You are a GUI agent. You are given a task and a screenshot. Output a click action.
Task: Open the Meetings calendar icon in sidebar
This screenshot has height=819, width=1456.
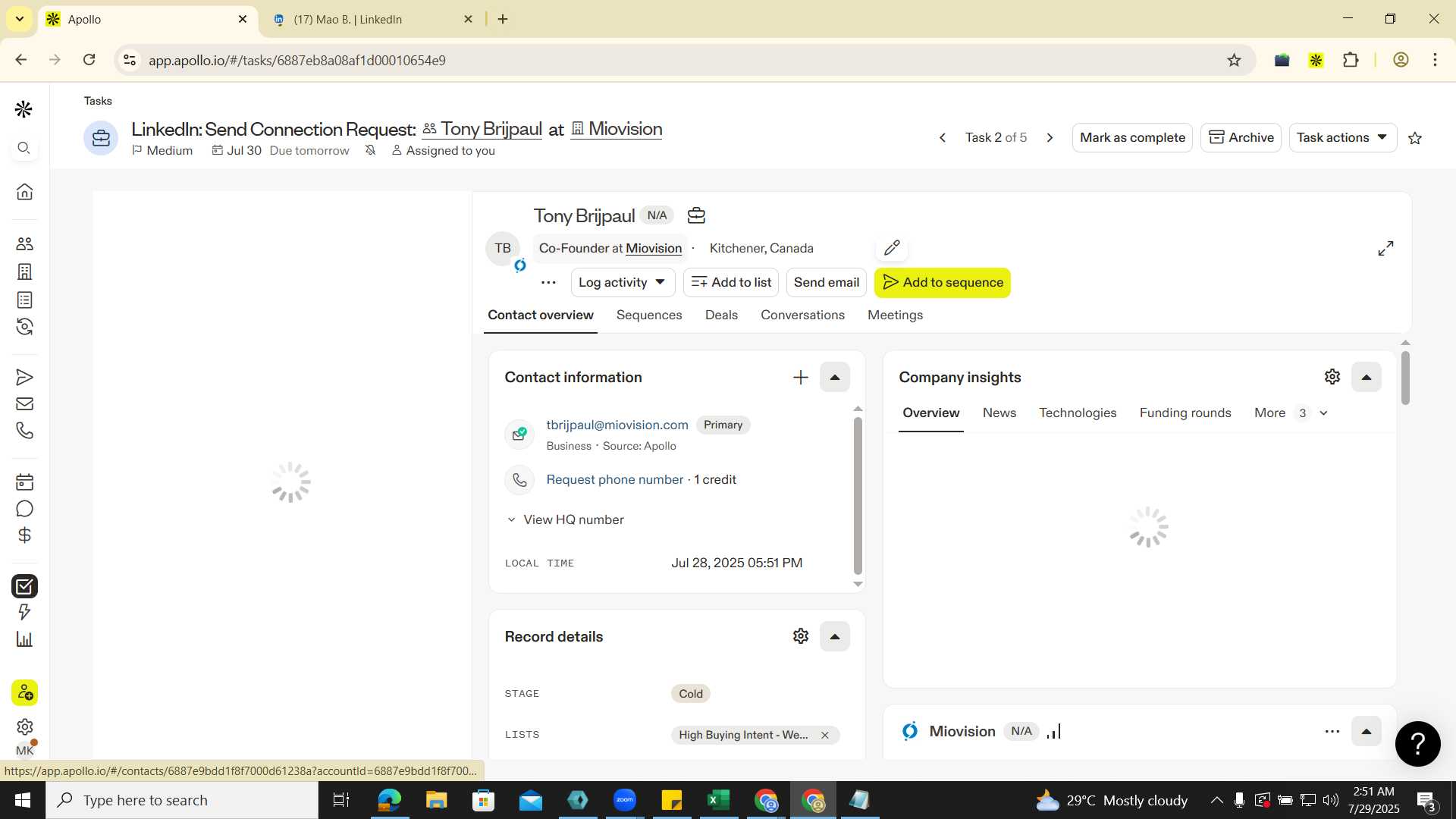point(24,482)
